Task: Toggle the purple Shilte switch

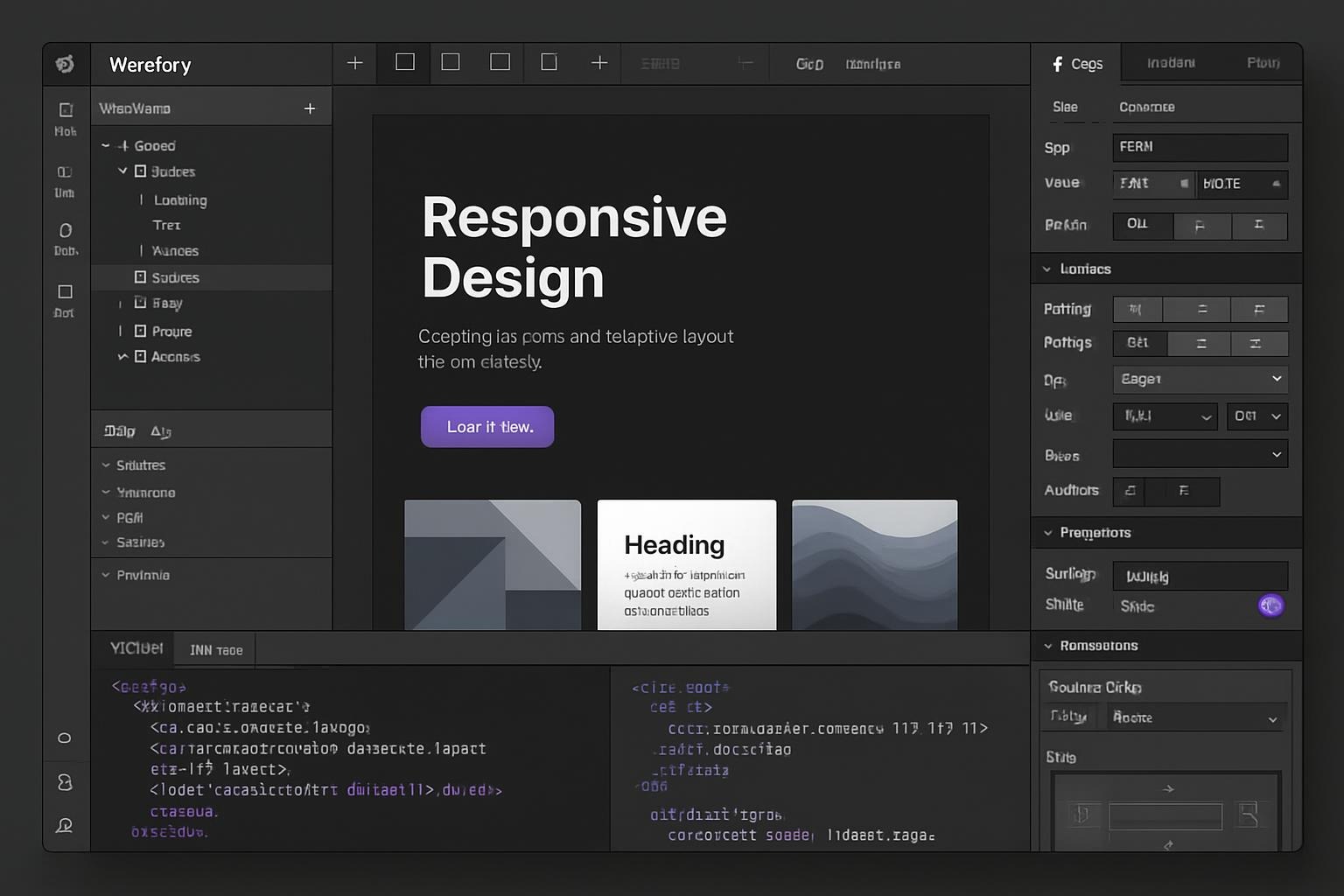Action: (x=1270, y=605)
